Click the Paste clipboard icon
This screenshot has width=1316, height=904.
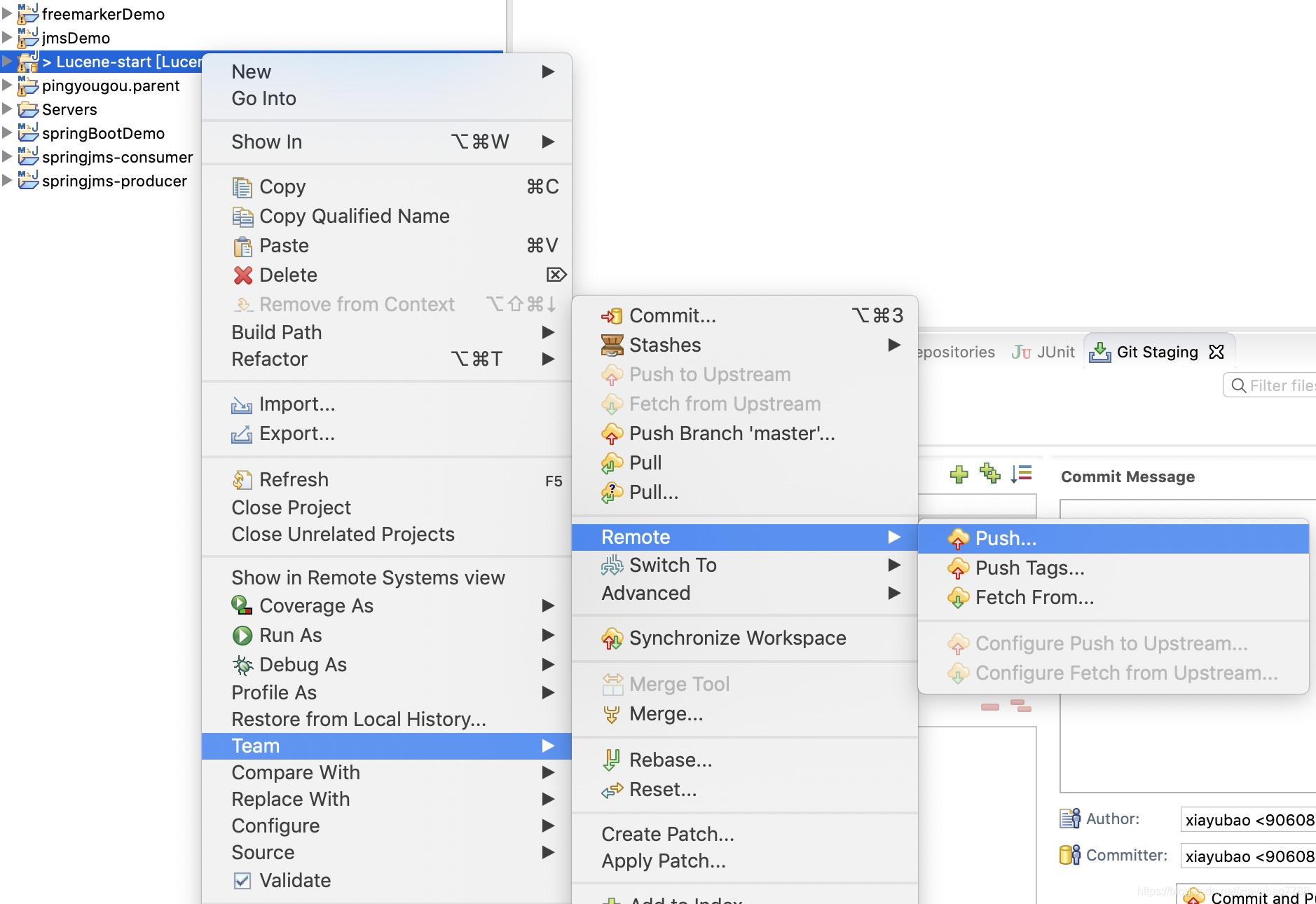(242, 246)
